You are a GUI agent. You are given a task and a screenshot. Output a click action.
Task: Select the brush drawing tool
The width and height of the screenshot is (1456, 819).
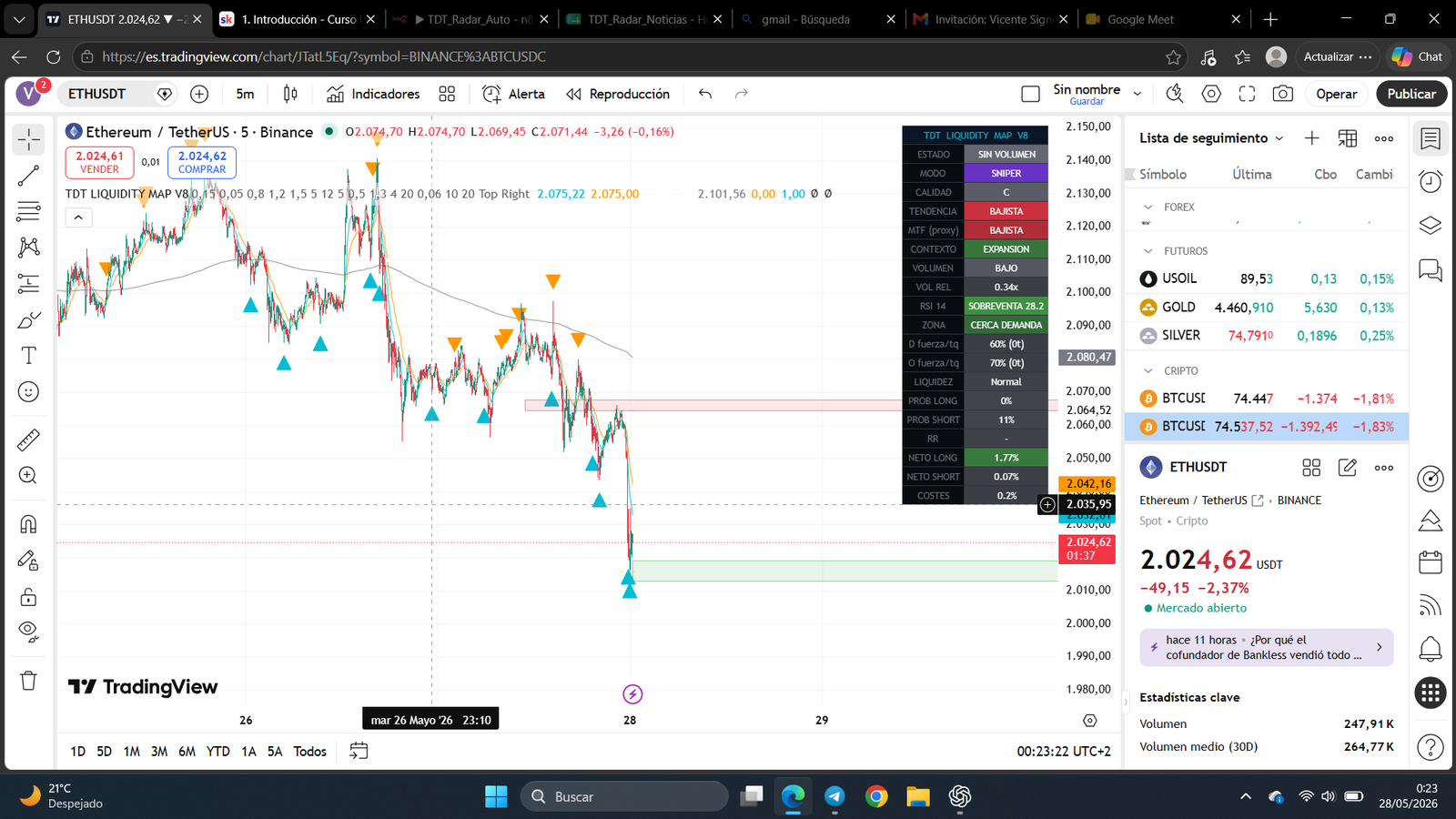tap(29, 319)
